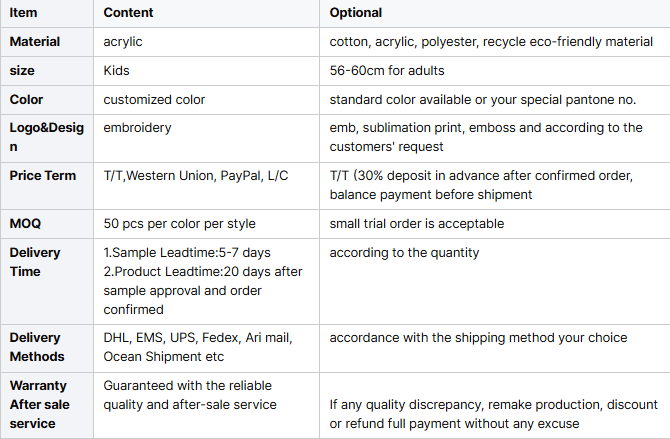Click the 'customized color' cell
The image size is (670, 439).
point(154,100)
